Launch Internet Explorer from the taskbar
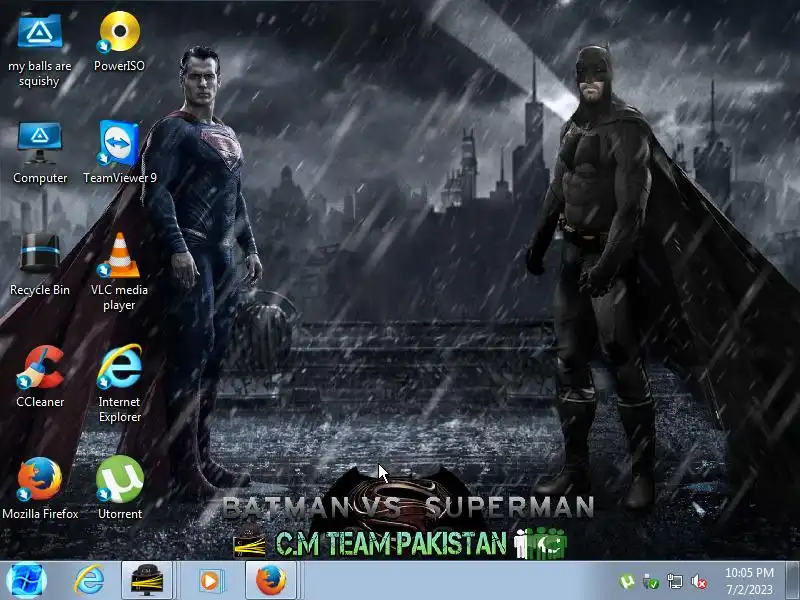The height and width of the screenshot is (600, 800). pyautogui.click(x=89, y=581)
